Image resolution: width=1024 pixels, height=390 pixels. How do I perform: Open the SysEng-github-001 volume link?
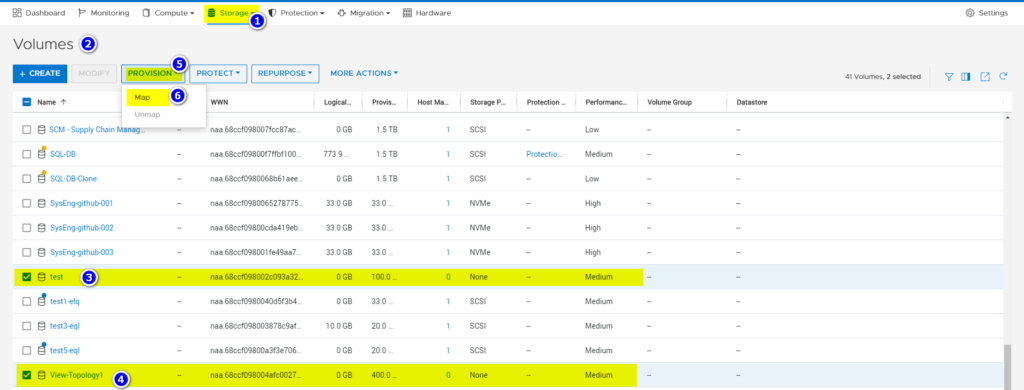(x=82, y=203)
